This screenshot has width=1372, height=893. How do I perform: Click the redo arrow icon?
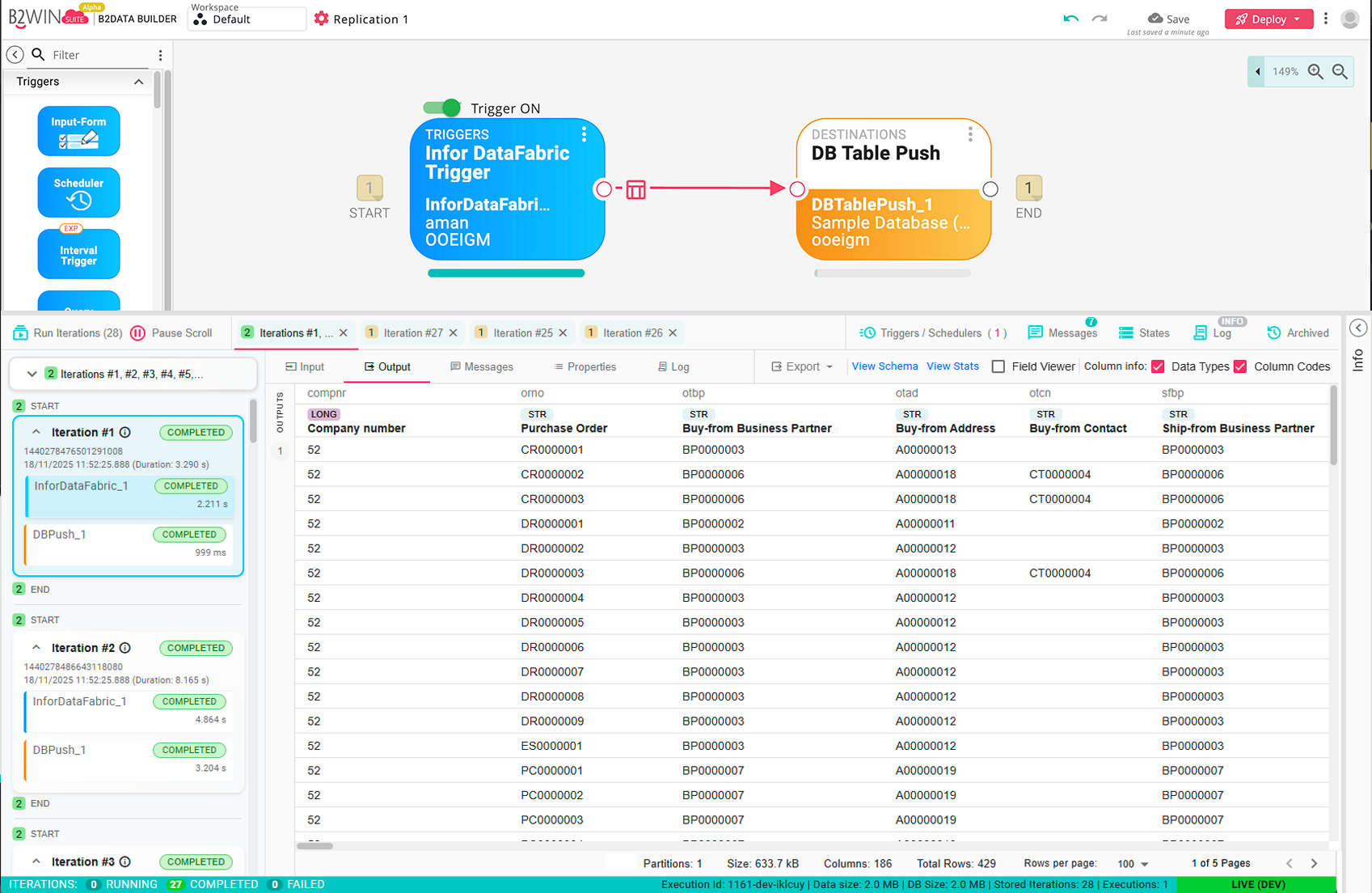click(1100, 19)
